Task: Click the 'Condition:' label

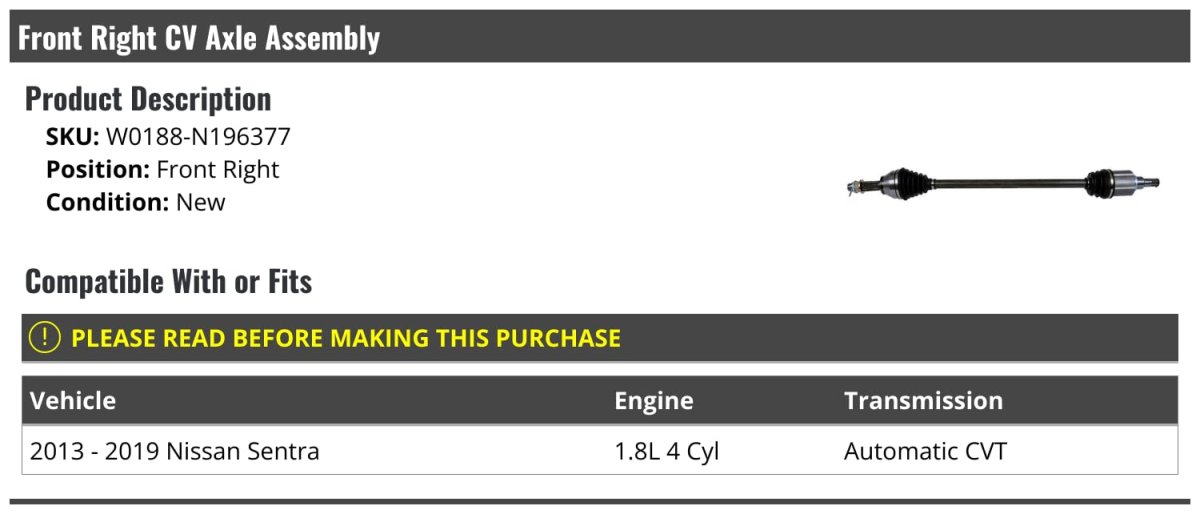Action: pos(107,202)
